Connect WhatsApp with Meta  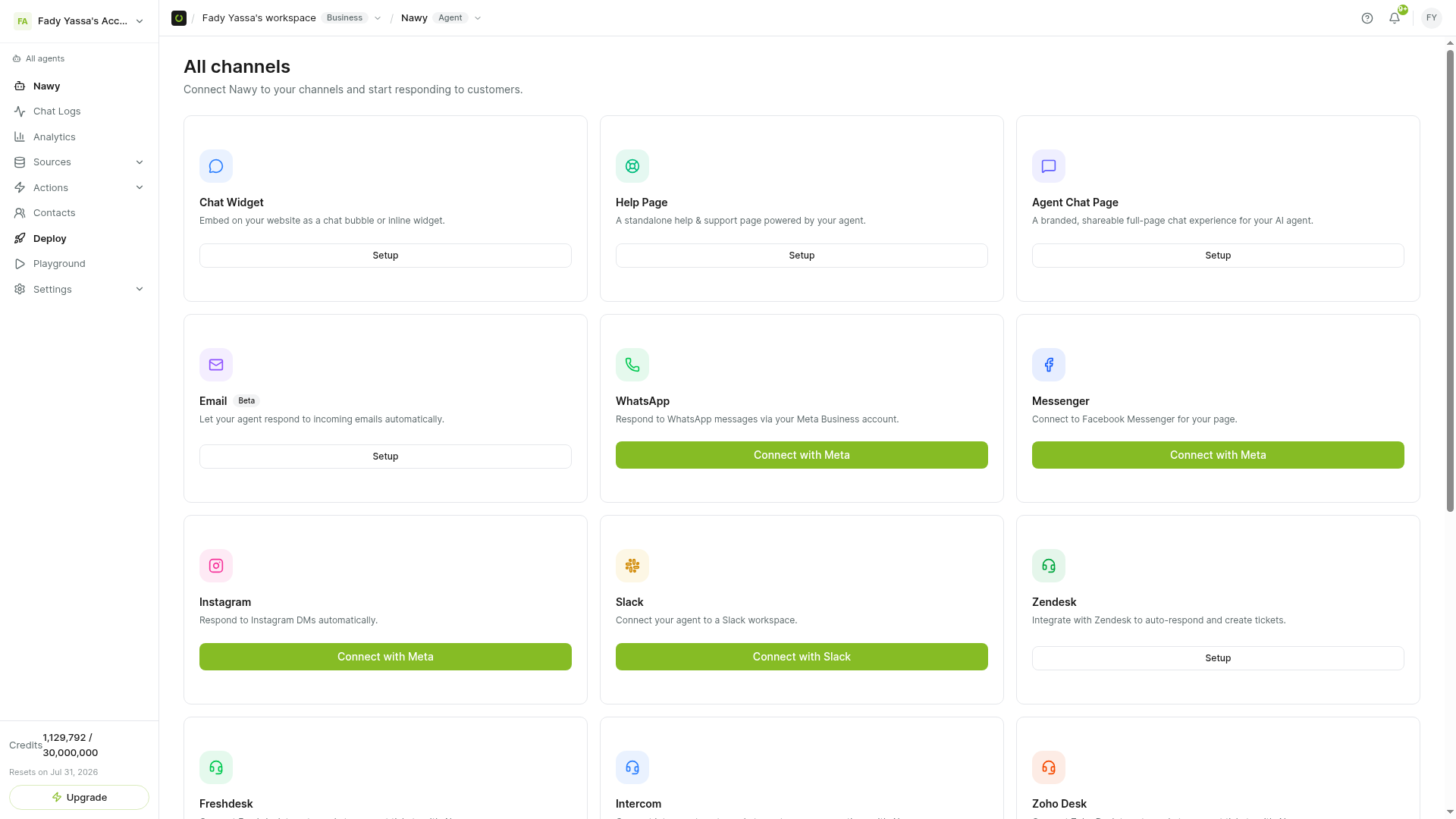click(802, 455)
